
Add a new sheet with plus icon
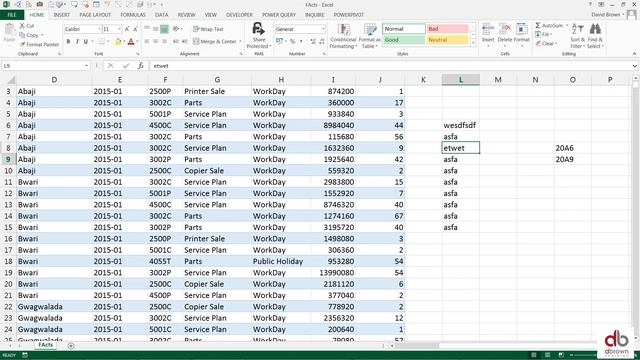tap(71, 346)
